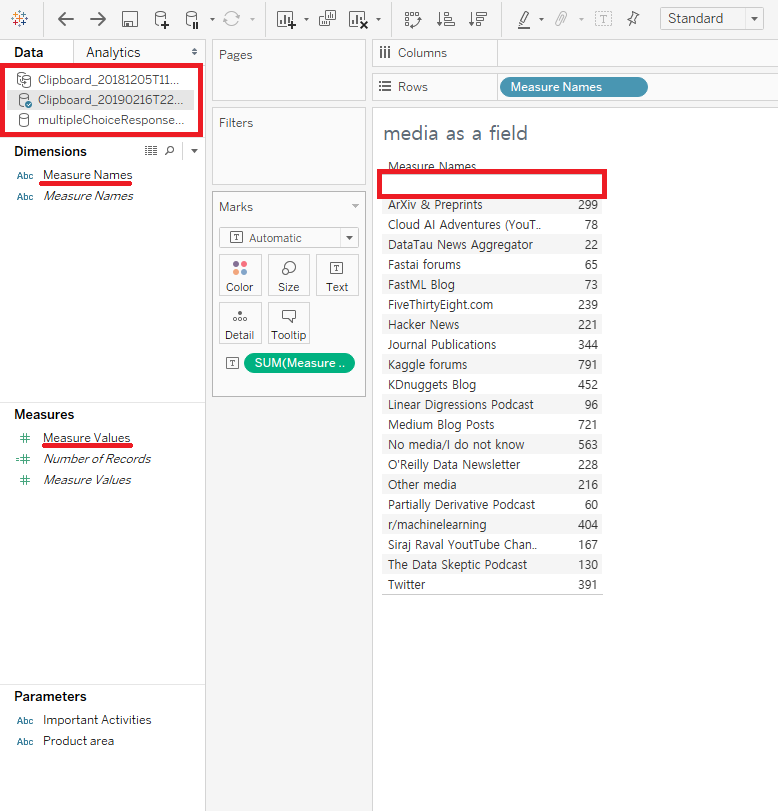Click the Show mark labels icon
This screenshot has height=811, width=778.
click(603, 20)
